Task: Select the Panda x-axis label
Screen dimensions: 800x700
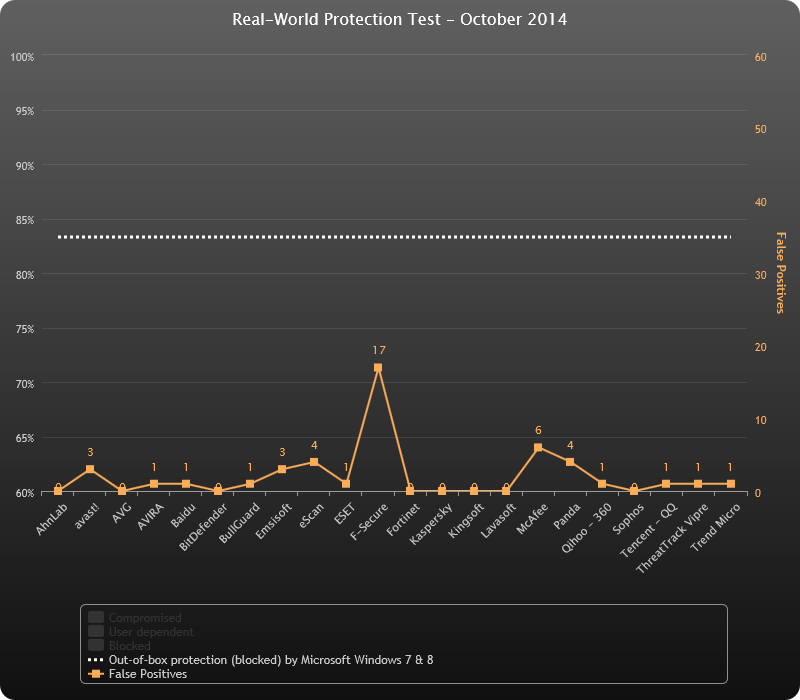Action: coord(566,516)
